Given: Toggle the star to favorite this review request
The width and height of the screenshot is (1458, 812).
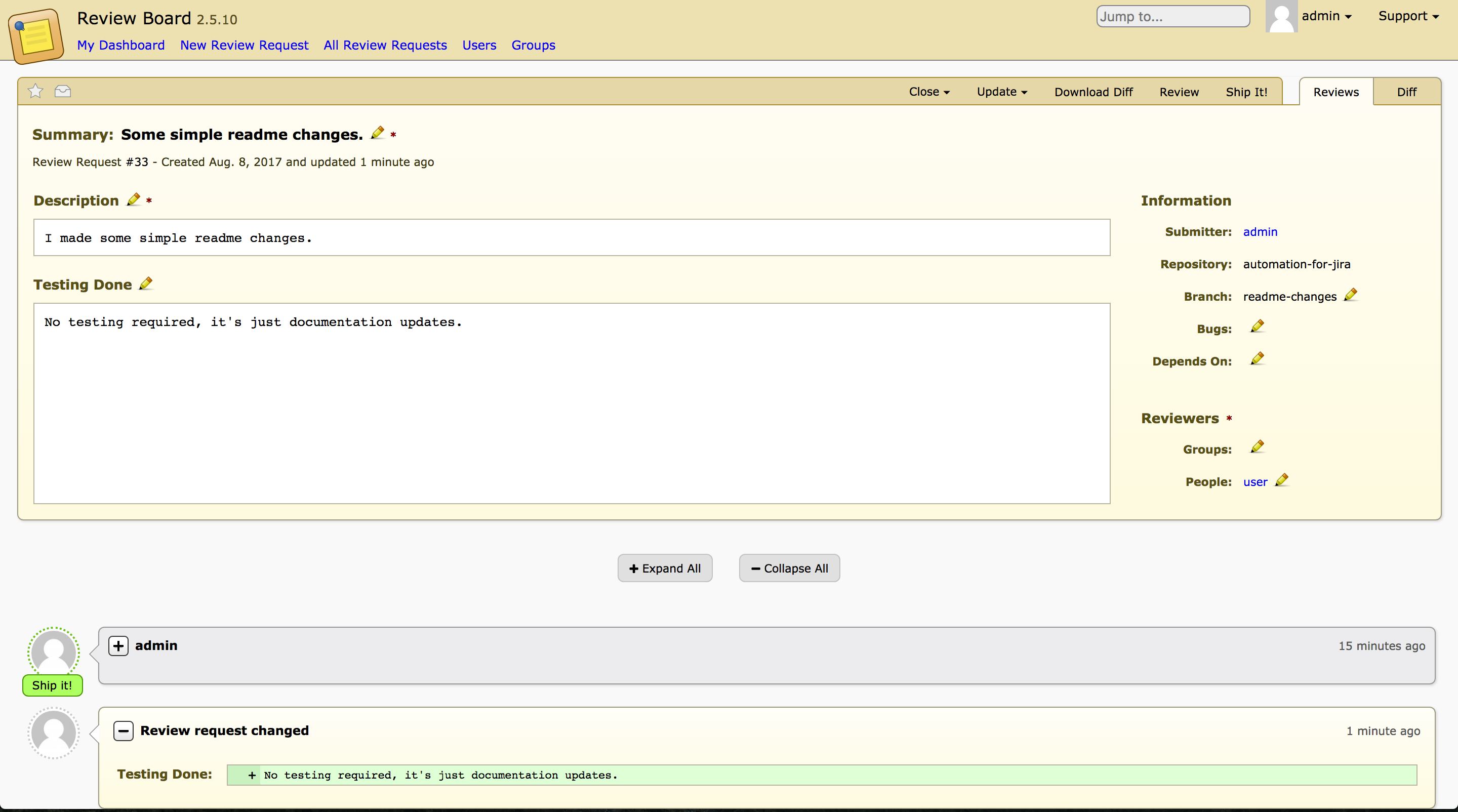Looking at the screenshot, I should [35, 91].
